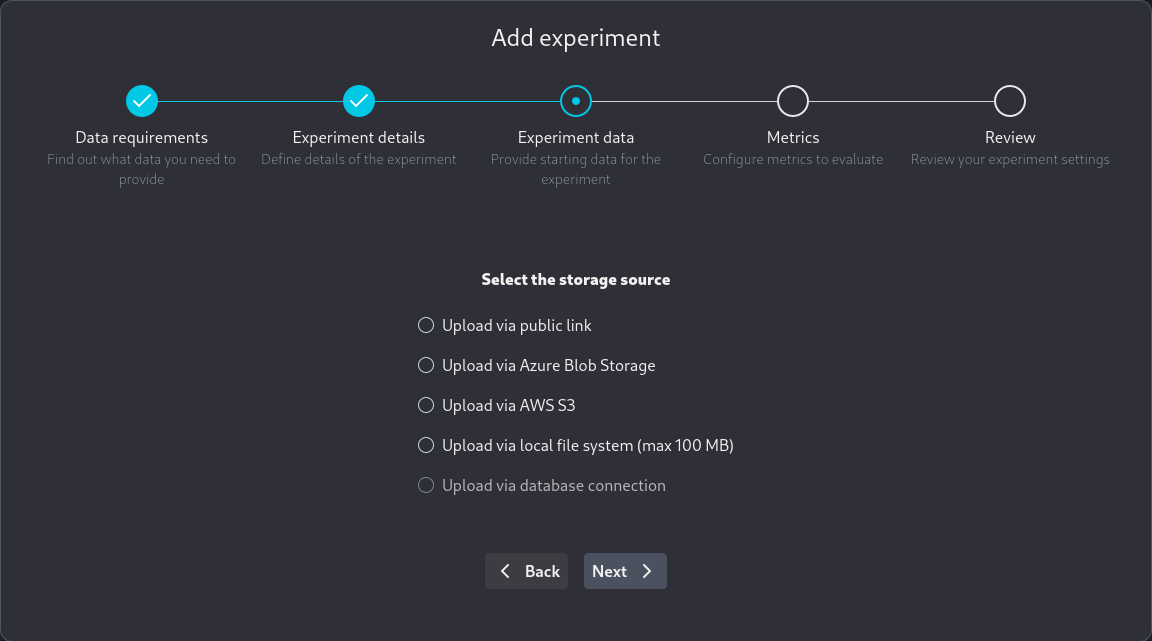
Task: Pick Upload via local file system option
Action: coord(426,445)
